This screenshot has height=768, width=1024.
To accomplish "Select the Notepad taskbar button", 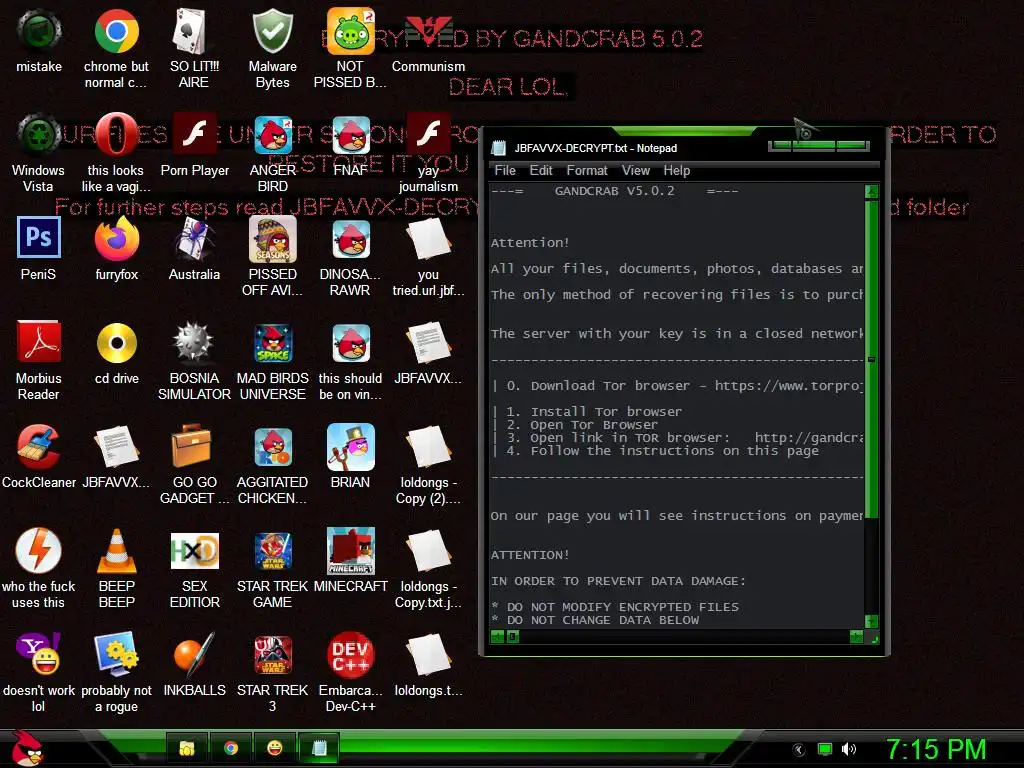I will coord(319,748).
